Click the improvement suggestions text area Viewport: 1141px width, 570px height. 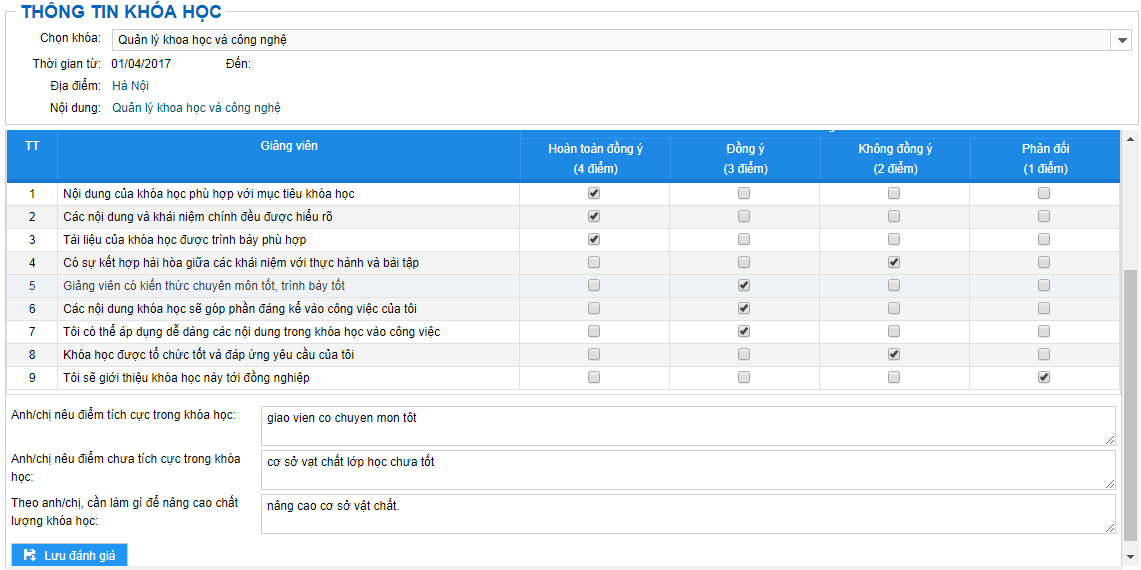(688, 514)
